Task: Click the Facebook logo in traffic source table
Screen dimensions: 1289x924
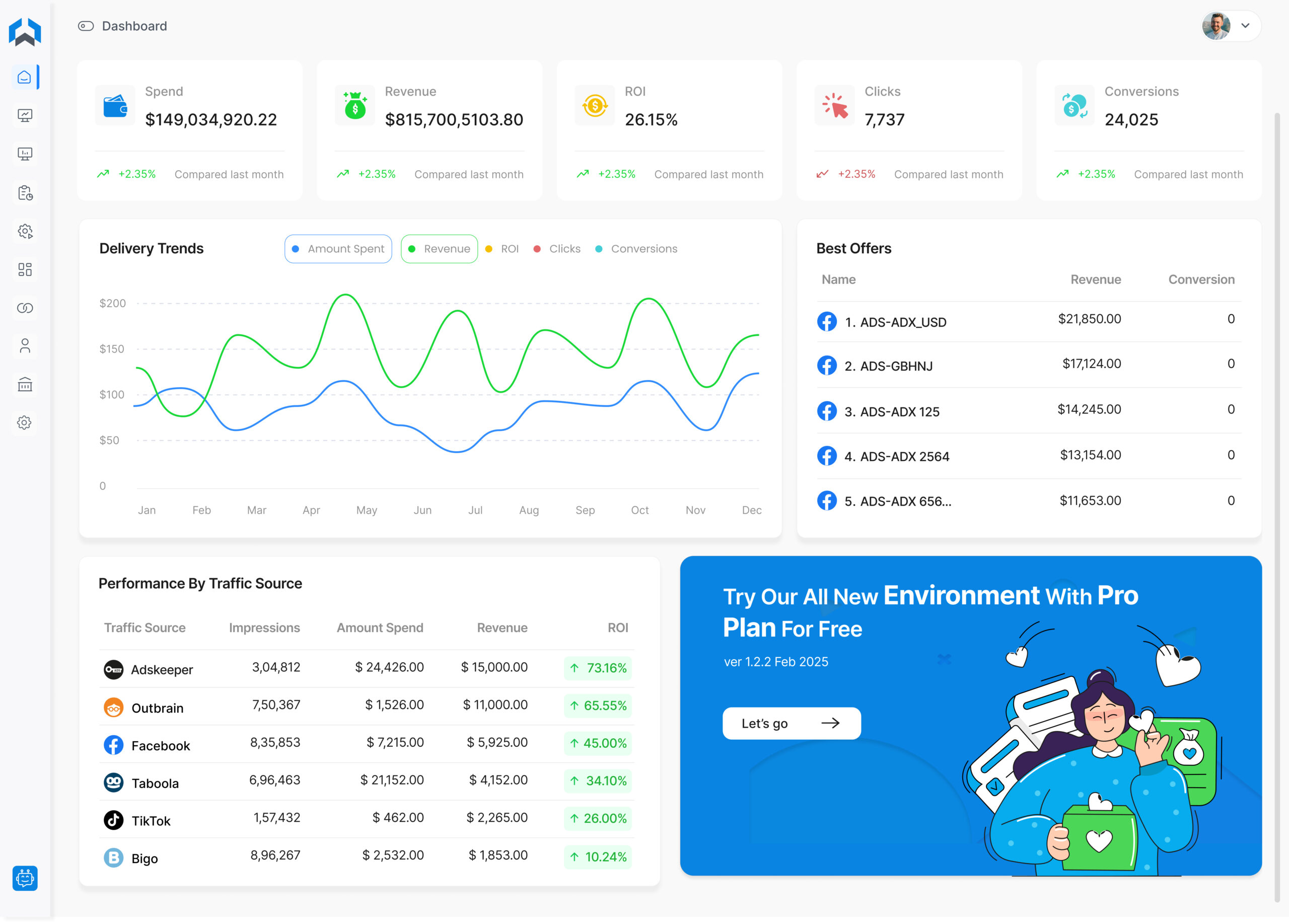Action: click(114, 745)
